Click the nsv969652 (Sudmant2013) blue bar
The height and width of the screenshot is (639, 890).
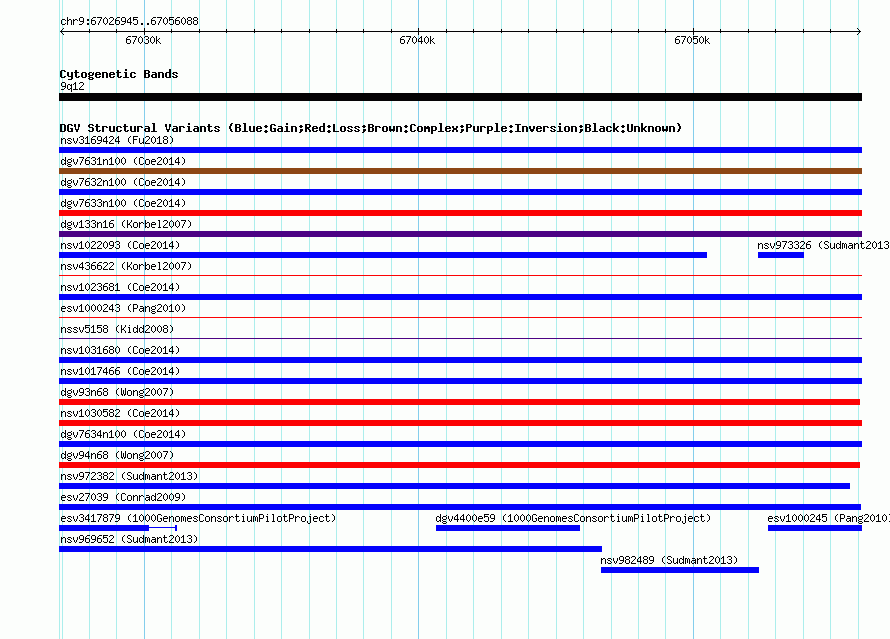(x=330, y=549)
